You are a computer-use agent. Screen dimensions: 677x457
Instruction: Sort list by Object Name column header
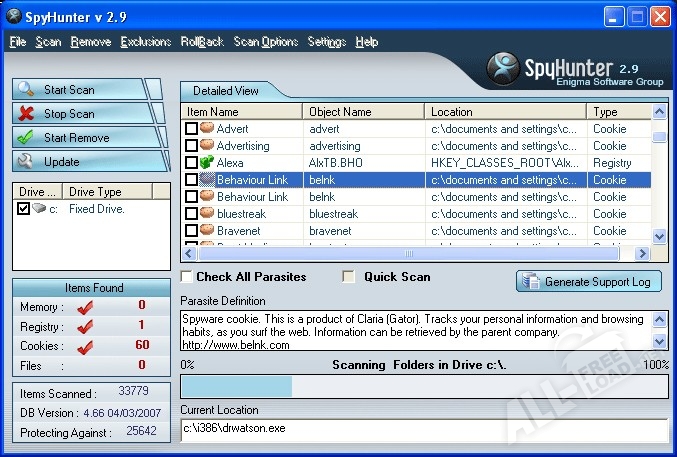point(364,112)
